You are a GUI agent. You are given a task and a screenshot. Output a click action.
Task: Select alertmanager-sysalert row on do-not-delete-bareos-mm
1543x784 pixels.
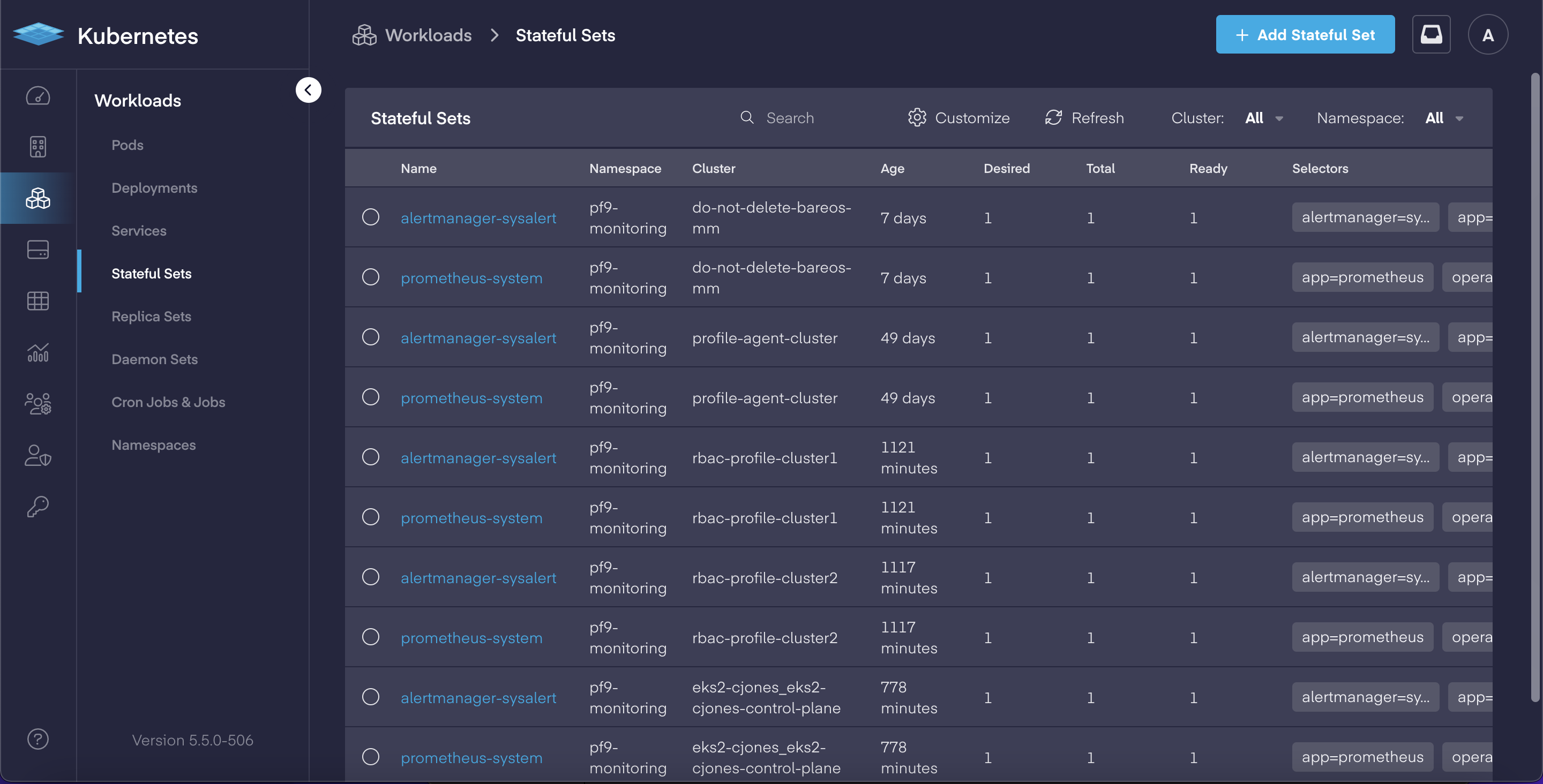(371, 217)
